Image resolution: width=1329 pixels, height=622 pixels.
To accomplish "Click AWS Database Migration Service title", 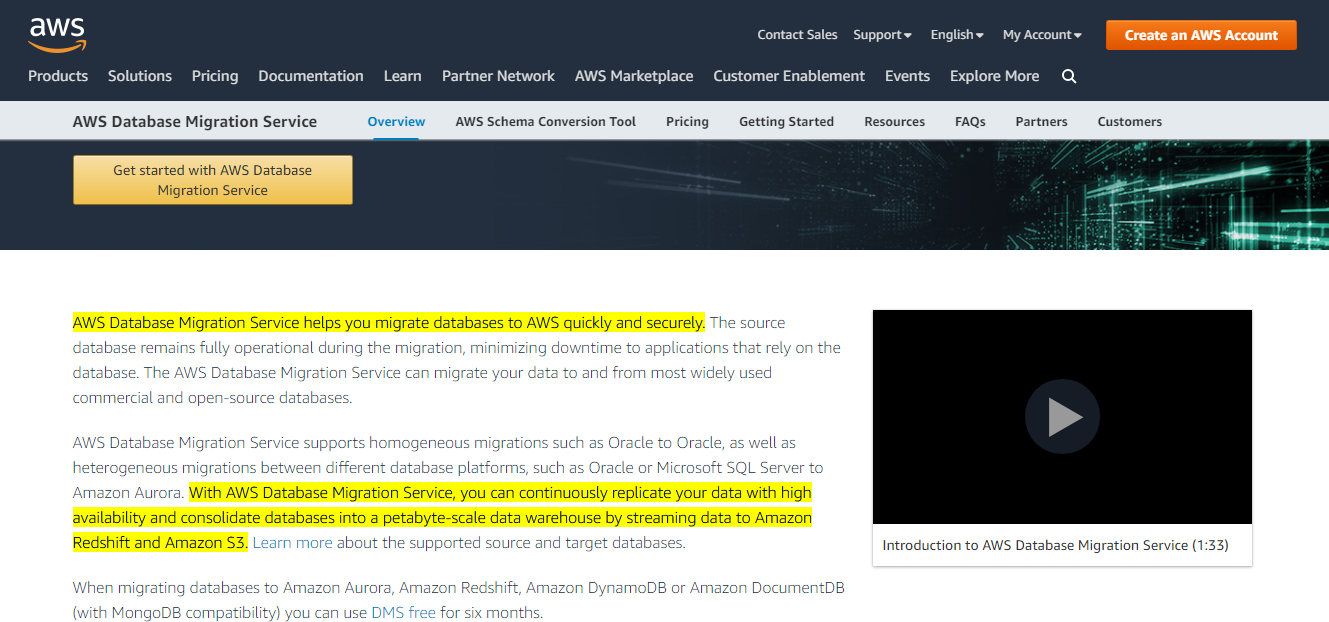I will click(195, 121).
